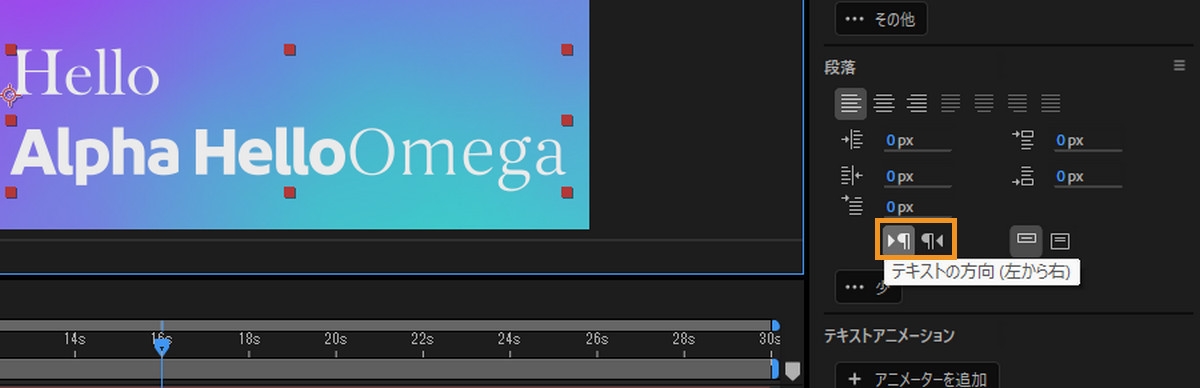Click the anchor point crosshair on text layer
This screenshot has width=1200, height=388.
click(x=10, y=95)
